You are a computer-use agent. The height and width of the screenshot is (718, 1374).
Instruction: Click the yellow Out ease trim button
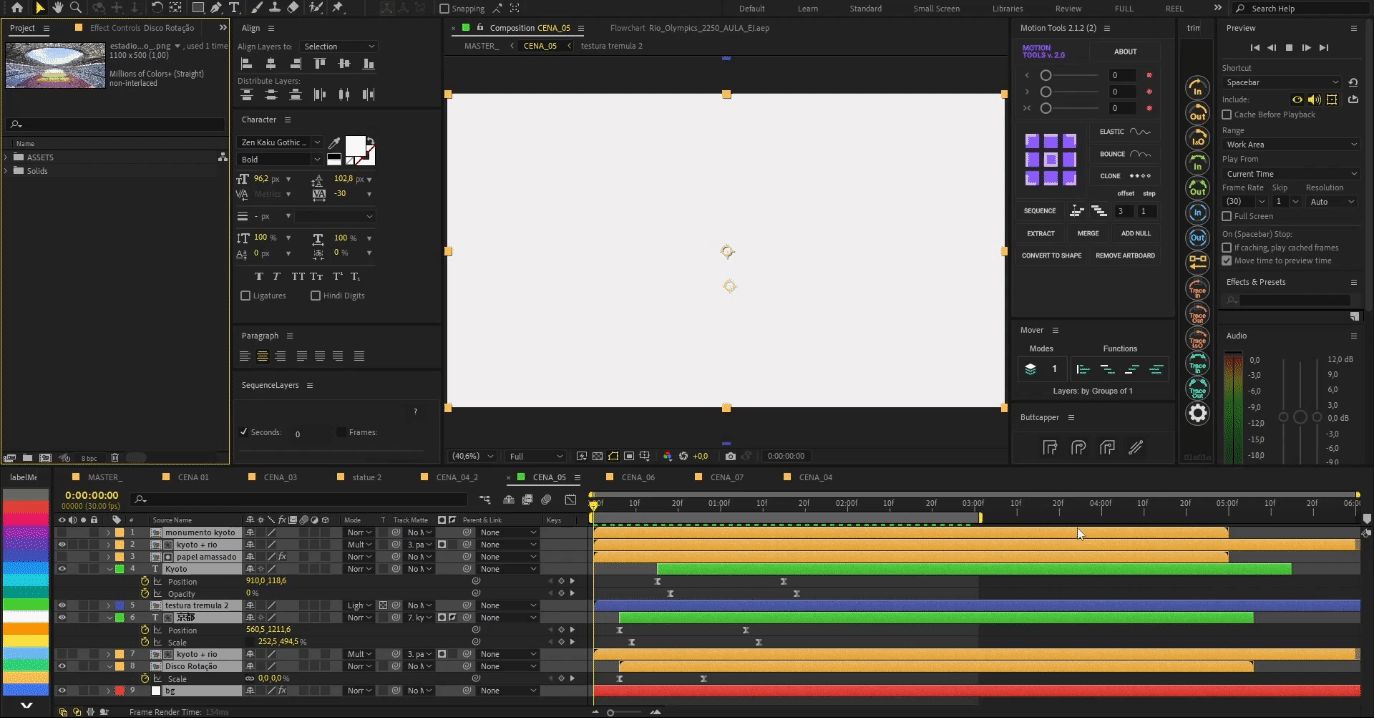[1197, 113]
